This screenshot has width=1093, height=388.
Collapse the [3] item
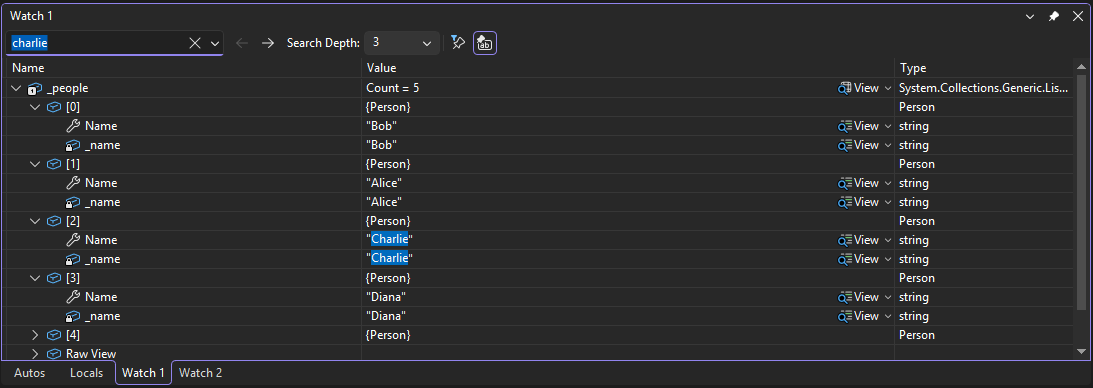tap(34, 278)
